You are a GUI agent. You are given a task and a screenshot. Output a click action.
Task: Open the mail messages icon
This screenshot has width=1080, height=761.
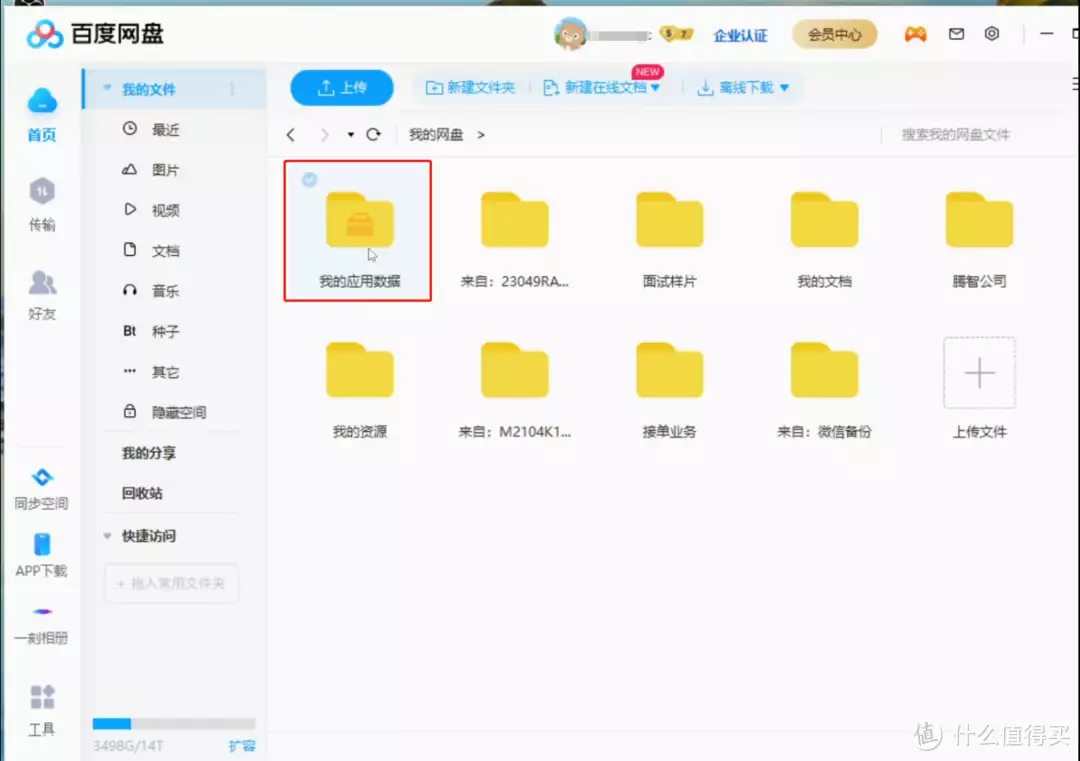point(956,34)
